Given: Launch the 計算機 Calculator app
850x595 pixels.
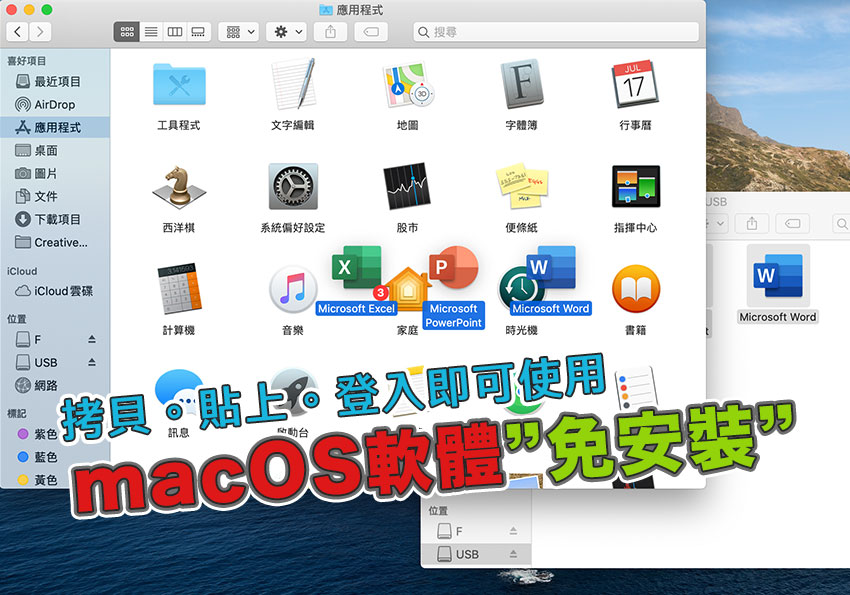Looking at the screenshot, I should 179,289.
